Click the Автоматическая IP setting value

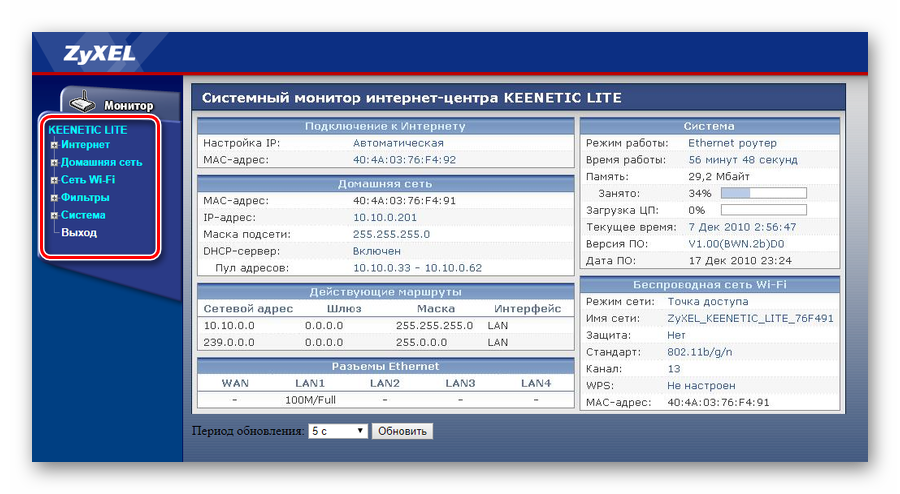(x=398, y=143)
